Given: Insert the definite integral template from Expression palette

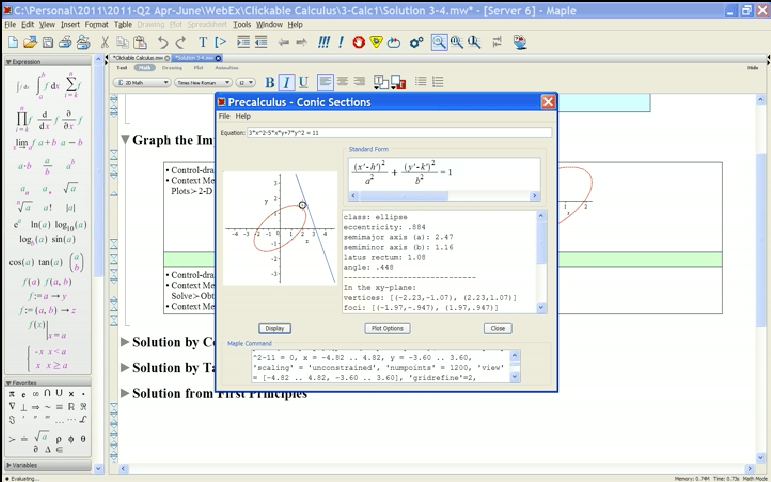Looking at the screenshot, I should 47,86.
